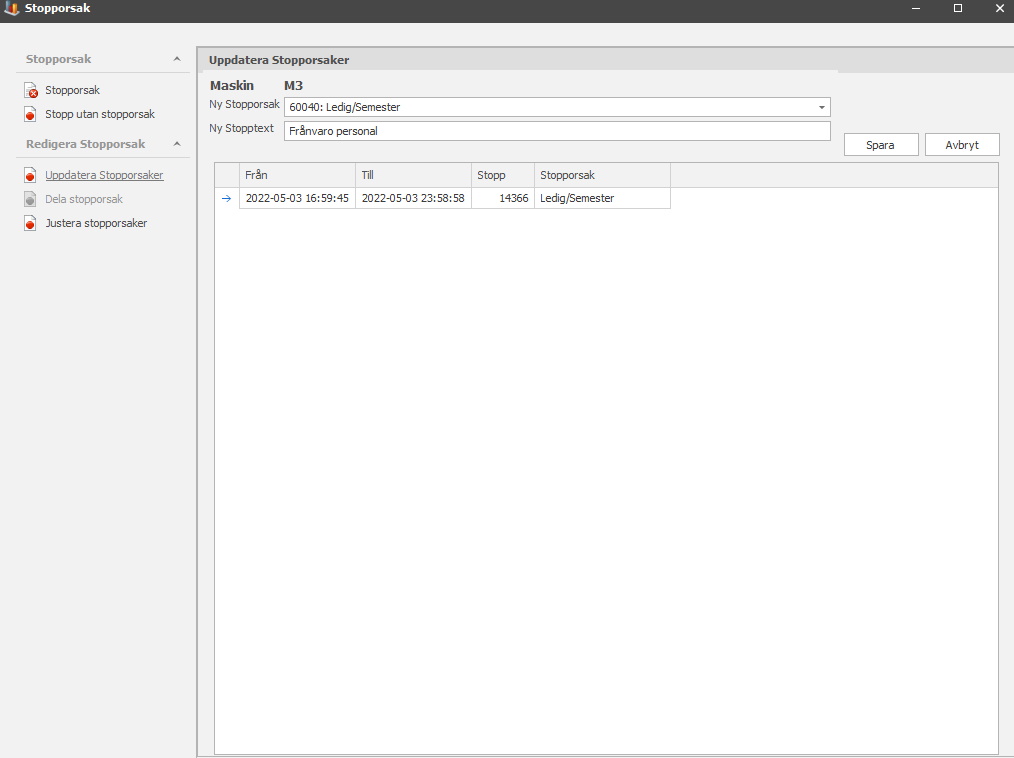Select cell 2022-05-03 16:59:45
This screenshot has height=758, width=1014.
297,198
